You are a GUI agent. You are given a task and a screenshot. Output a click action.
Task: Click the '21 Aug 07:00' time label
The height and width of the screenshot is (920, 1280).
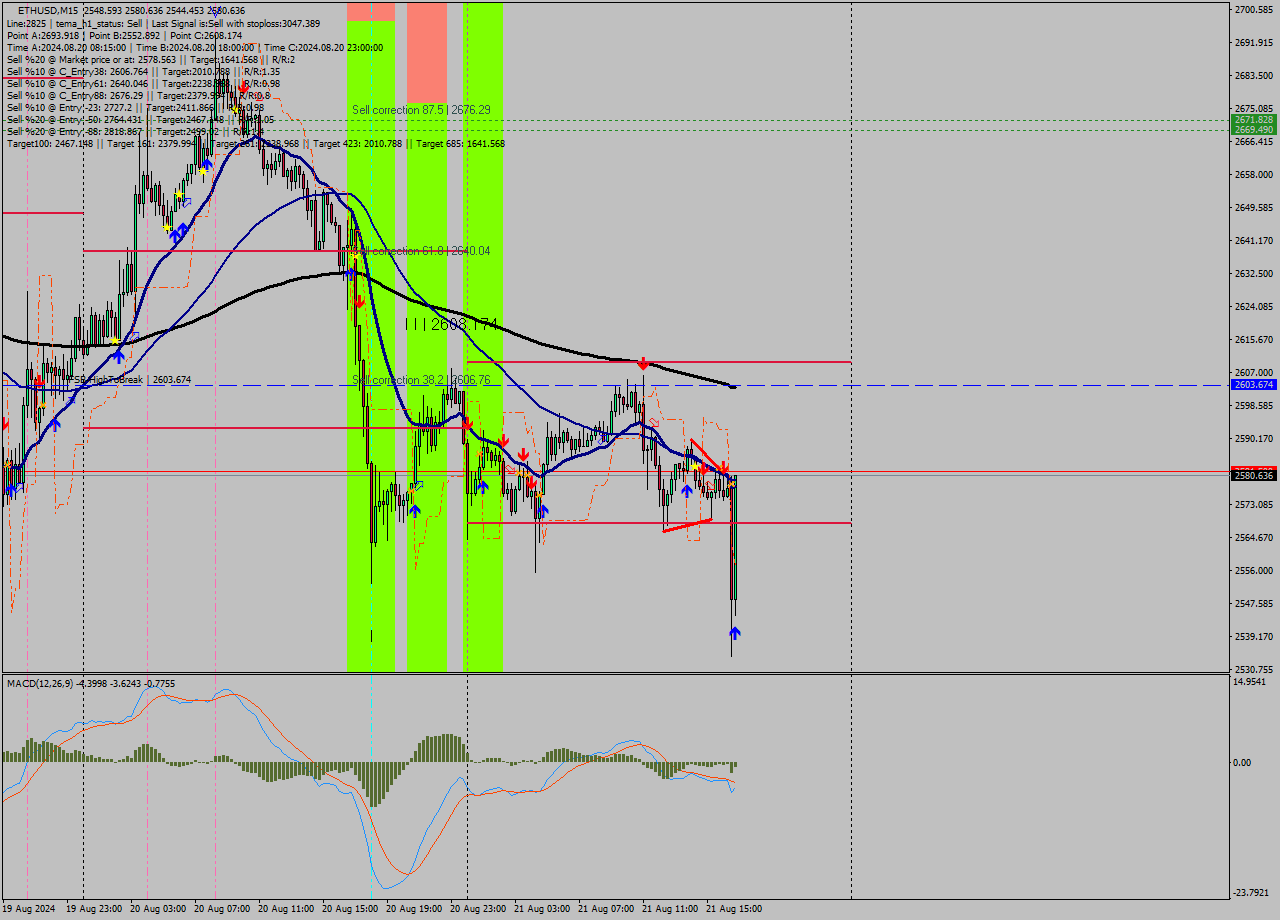(x=606, y=909)
